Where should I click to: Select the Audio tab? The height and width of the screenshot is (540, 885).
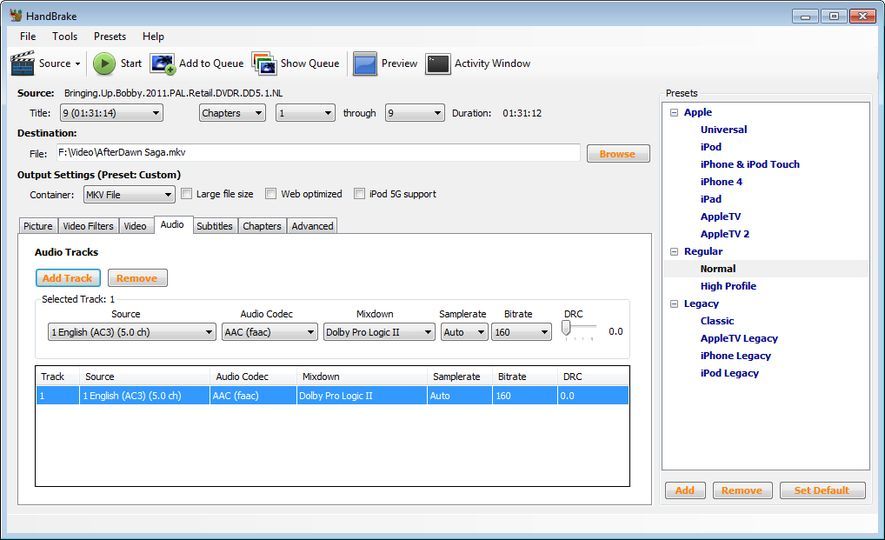(172, 225)
